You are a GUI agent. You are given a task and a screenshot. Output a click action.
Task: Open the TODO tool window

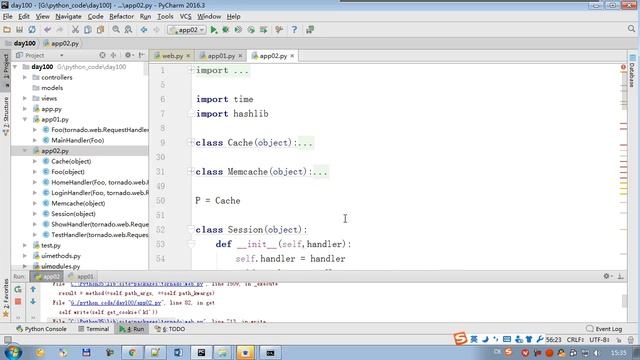pos(170,329)
